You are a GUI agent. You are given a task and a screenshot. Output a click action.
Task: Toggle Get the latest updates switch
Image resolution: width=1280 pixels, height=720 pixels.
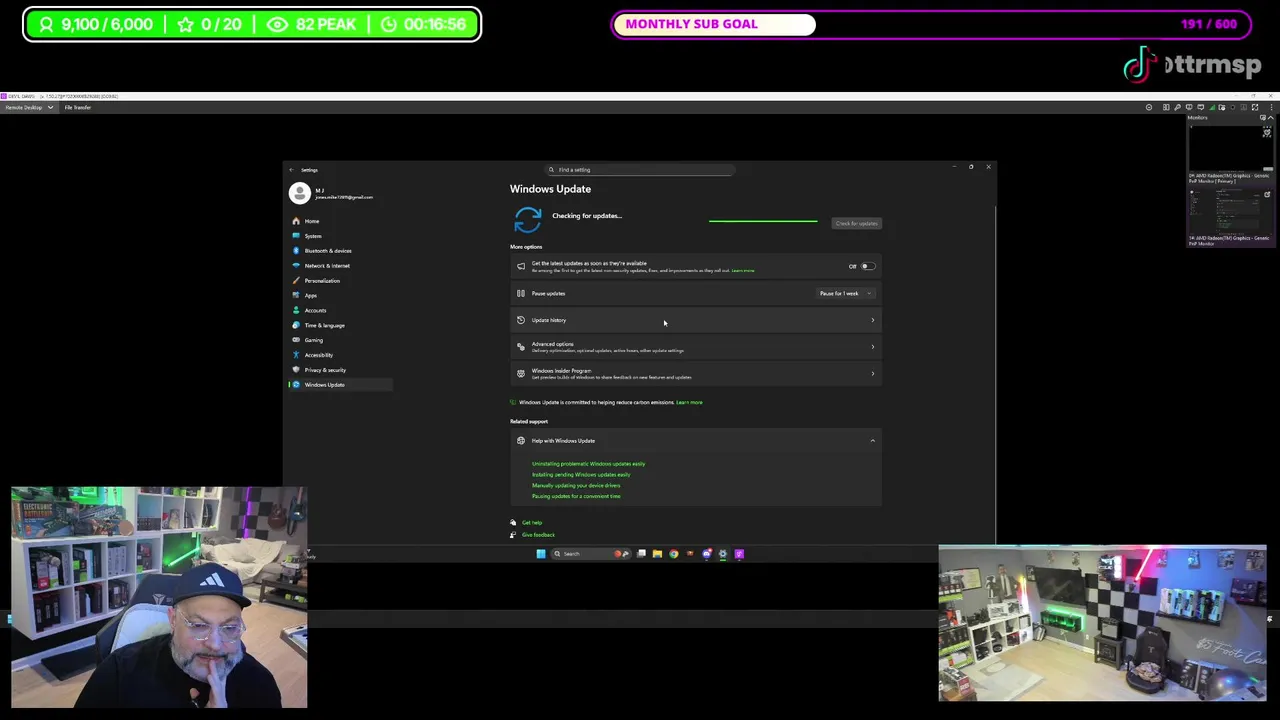[x=867, y=266]
